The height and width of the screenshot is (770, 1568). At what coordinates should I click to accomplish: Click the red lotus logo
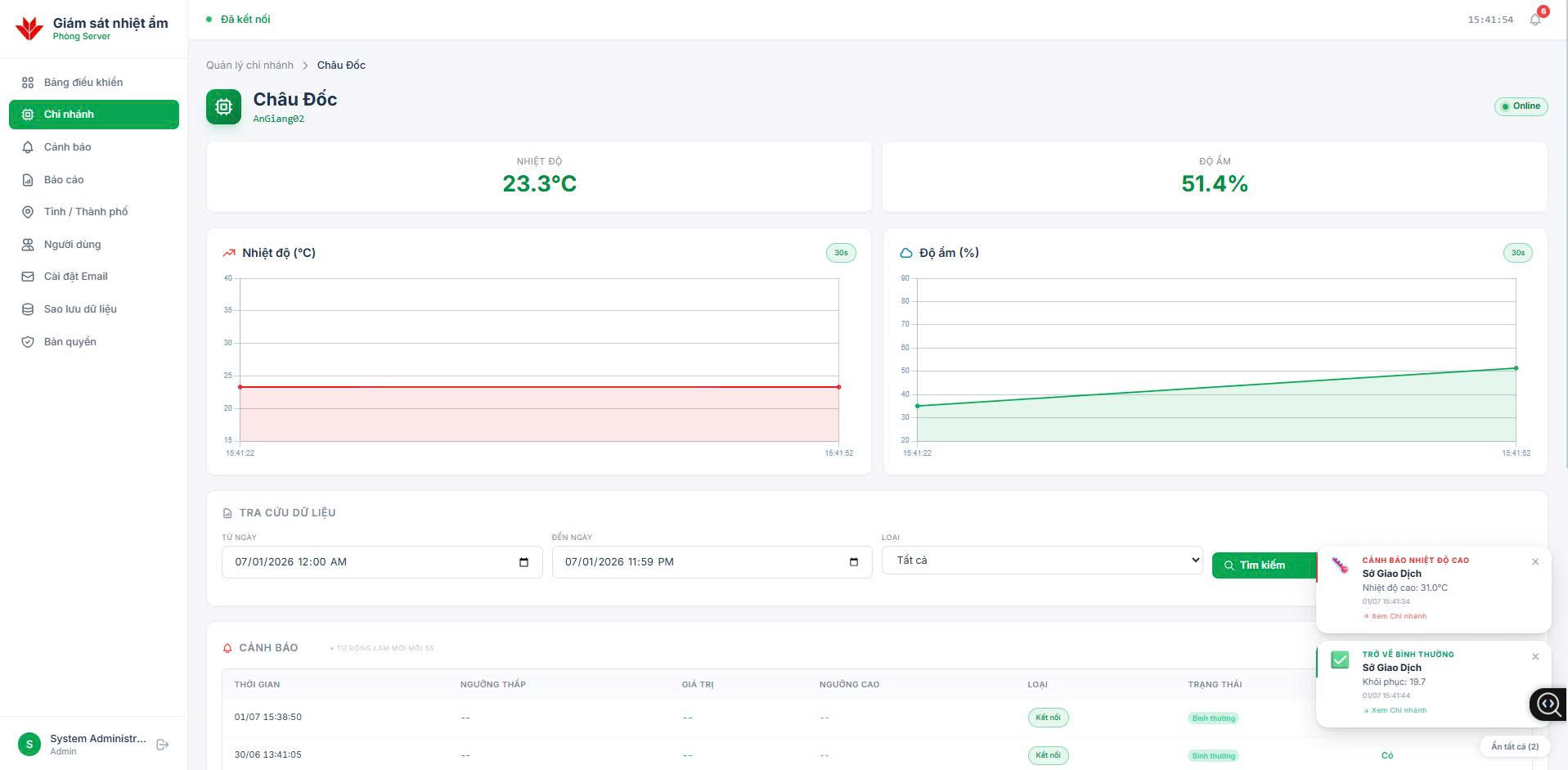[29, 29]
